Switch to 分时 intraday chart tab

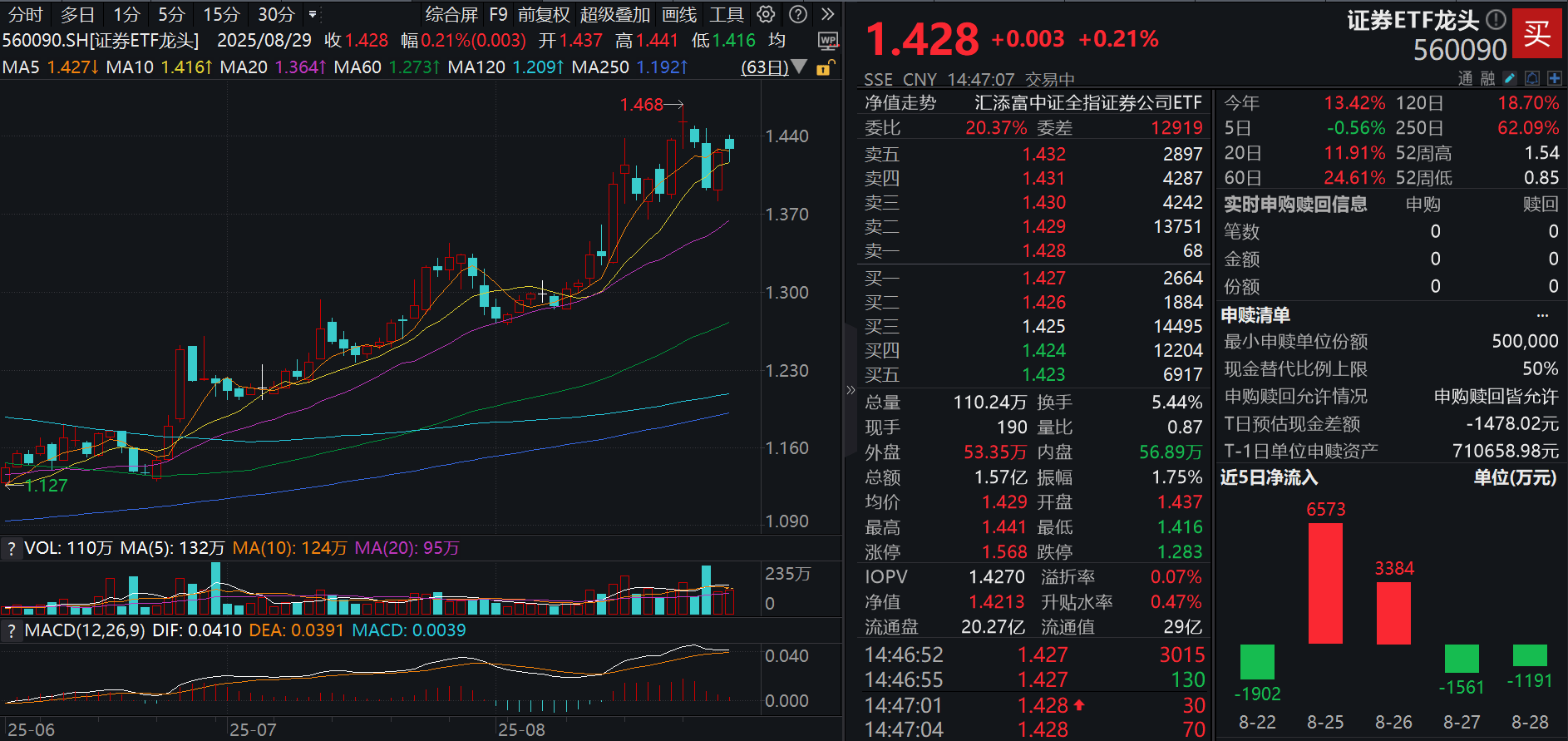coord(25,14)
